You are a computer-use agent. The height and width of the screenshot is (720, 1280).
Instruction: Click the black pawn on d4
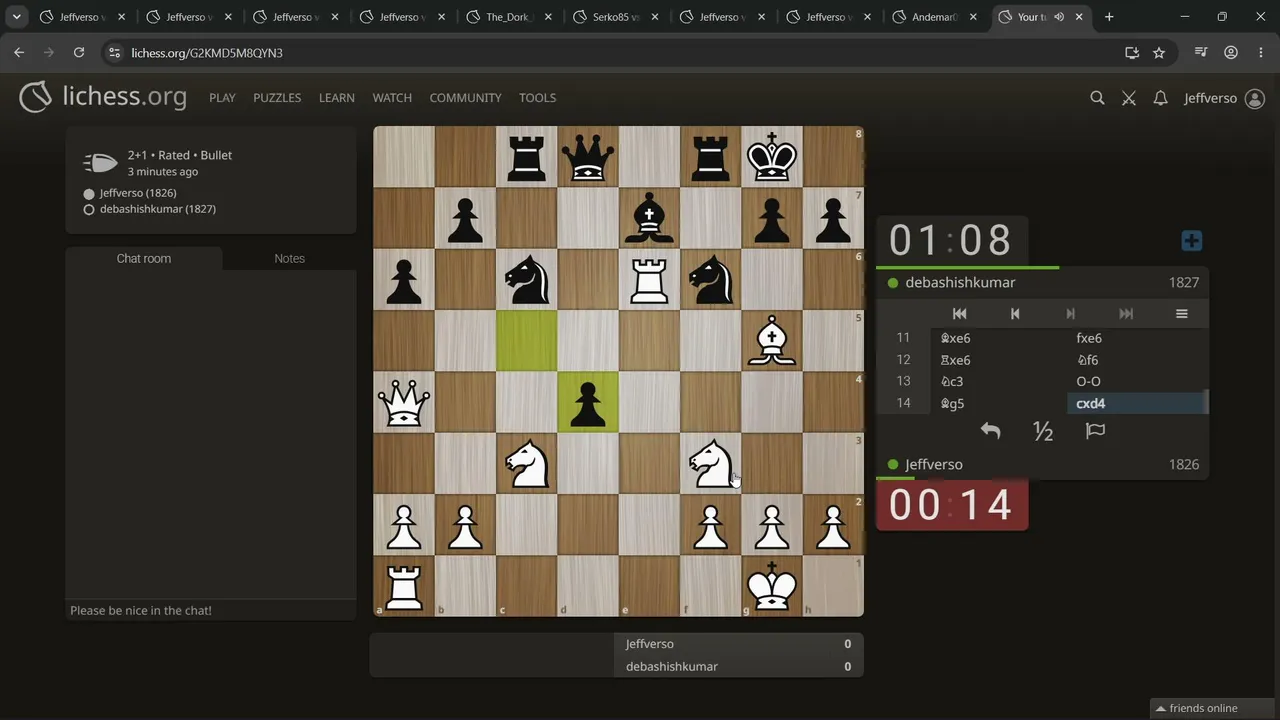[588, 402]
